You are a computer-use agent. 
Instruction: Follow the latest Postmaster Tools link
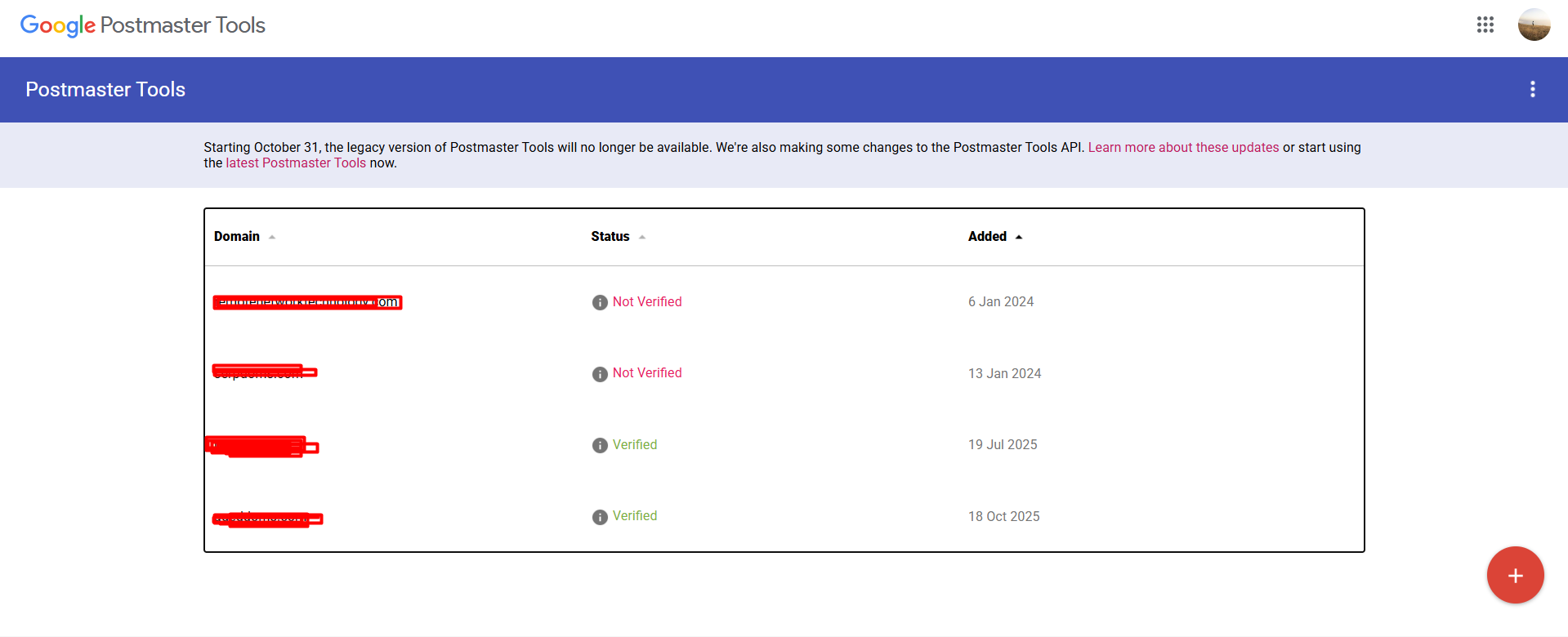click(x=296, y=163)
